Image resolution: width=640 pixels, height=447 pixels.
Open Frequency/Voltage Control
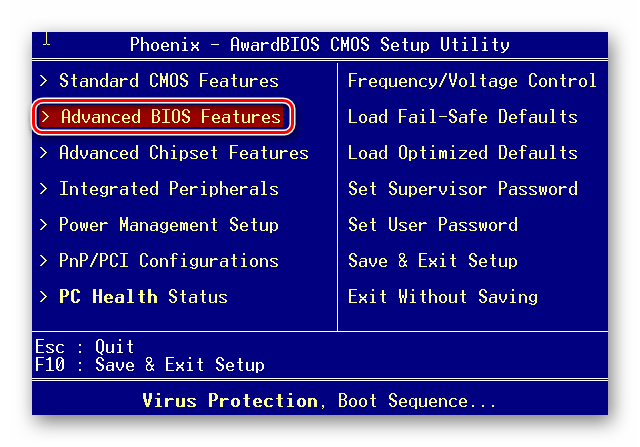pos(472,81)
